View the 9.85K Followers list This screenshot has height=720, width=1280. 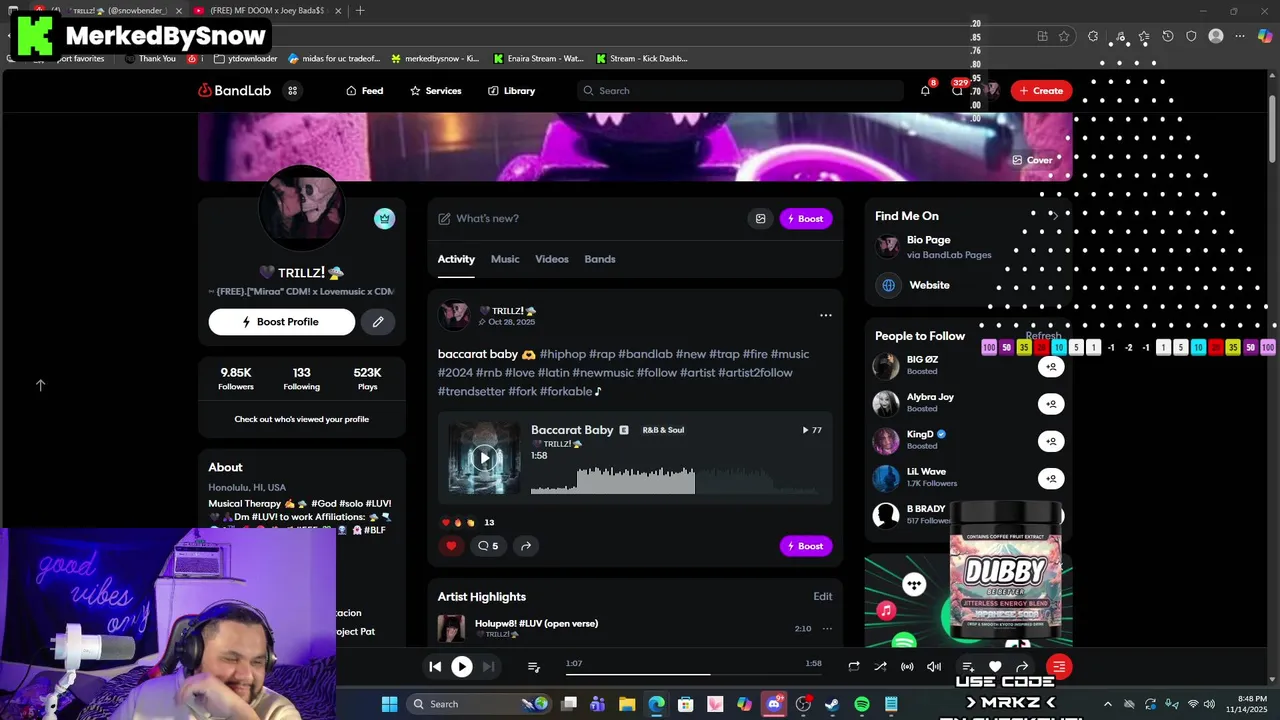tap(236, 378)
